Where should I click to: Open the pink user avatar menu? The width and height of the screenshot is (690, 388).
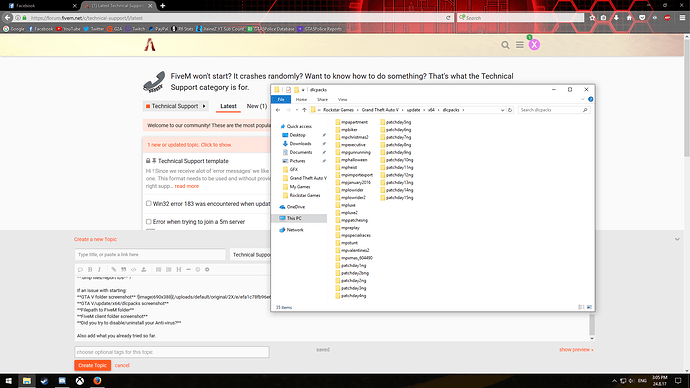[x=534, y=44]
